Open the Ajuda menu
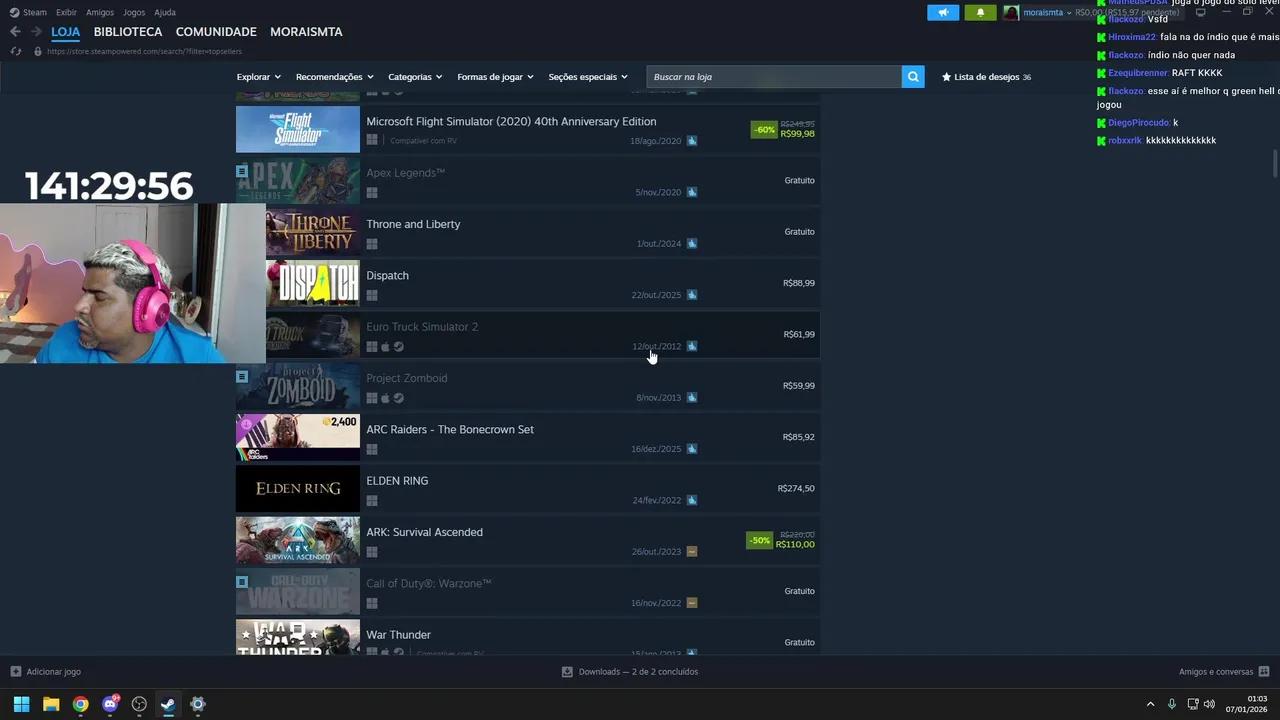Image resolution: width=1280 pixels, height=720 pixels. pos(165,13)
